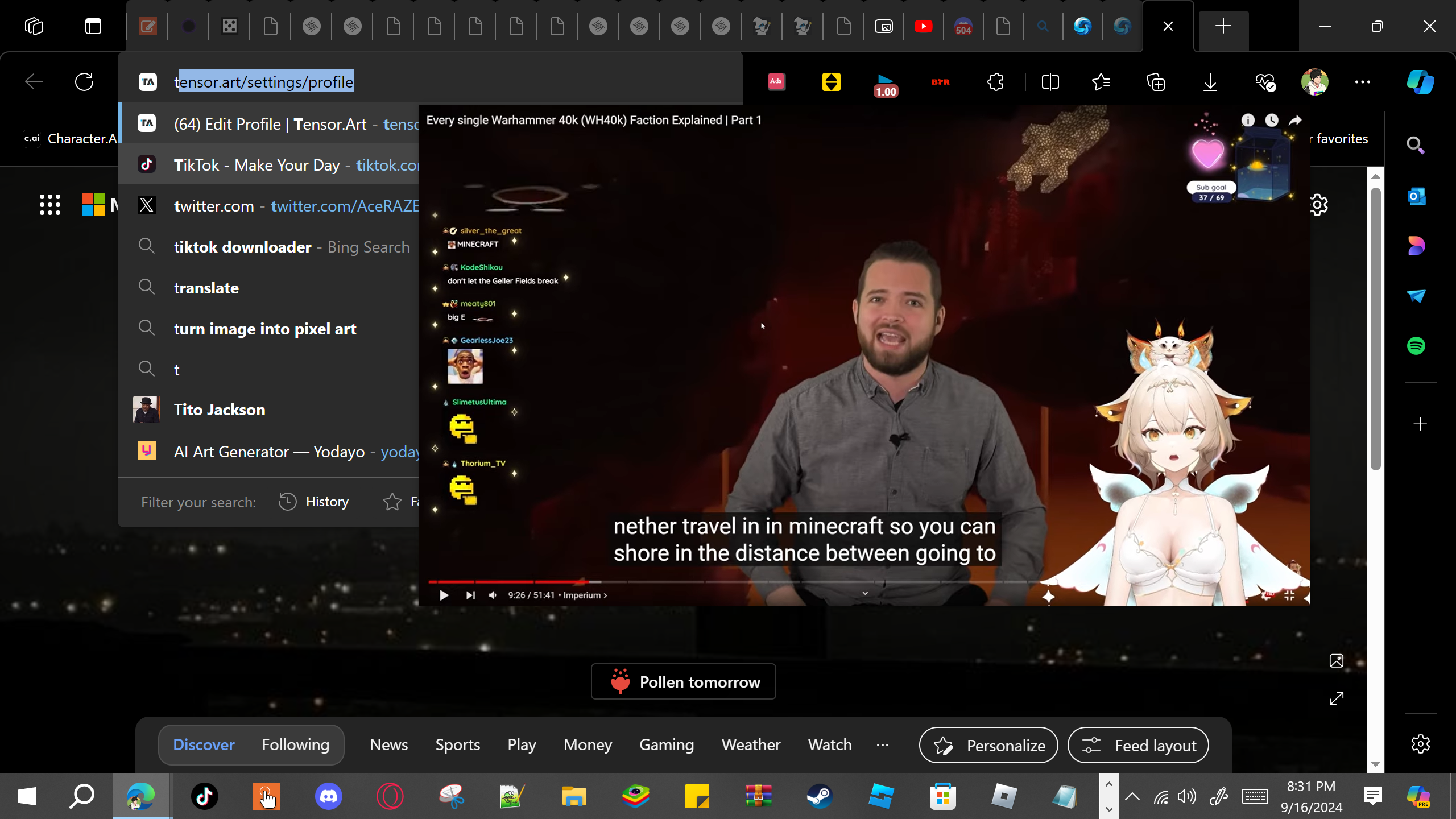Share the video with arrow icon

[x=1295, y=120]
